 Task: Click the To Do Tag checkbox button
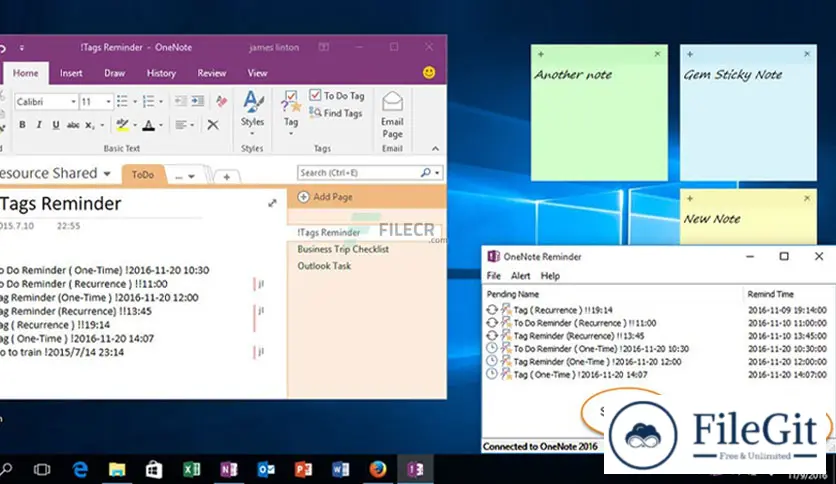(x=337, y=95)
